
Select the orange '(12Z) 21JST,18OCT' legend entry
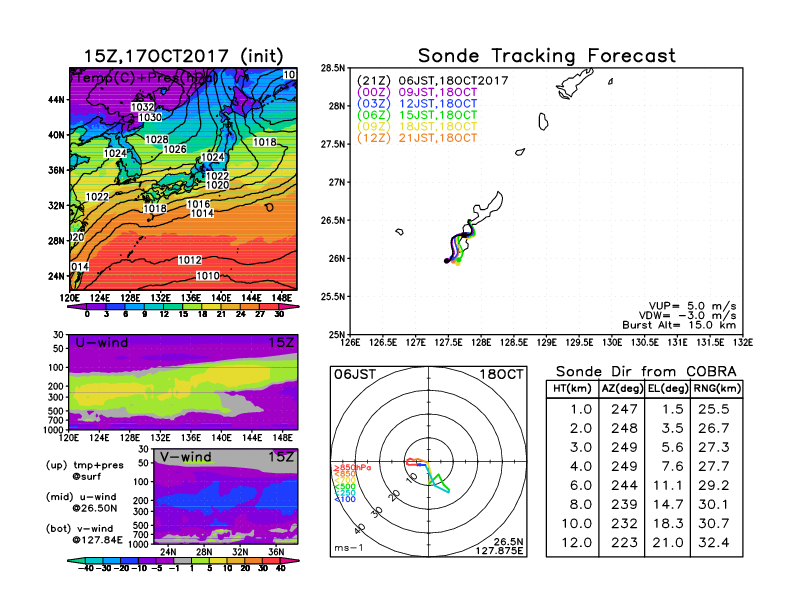[417, 138]
